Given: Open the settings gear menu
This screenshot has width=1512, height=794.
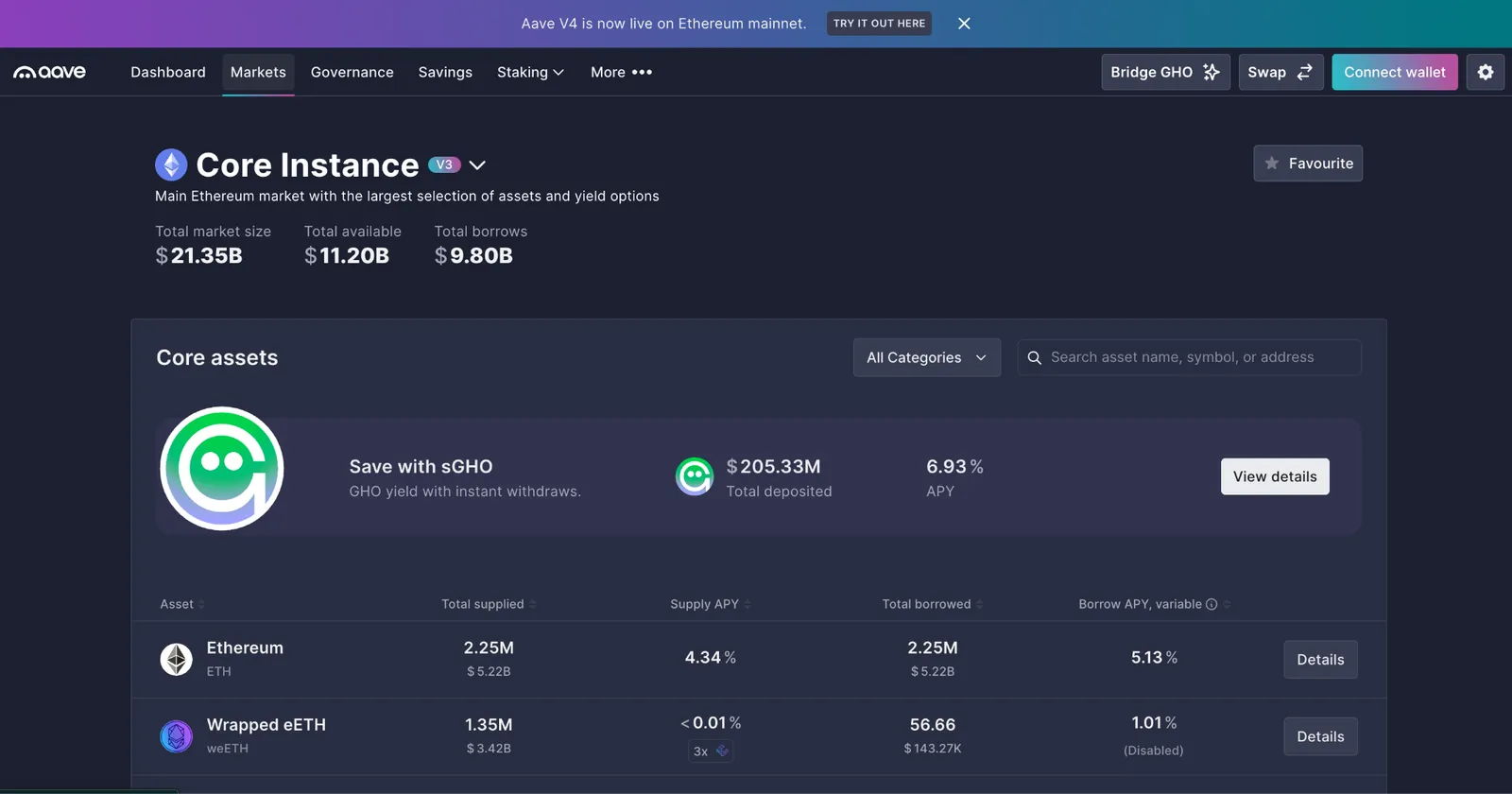Looking at the screenshot, I should pyautogui.click(x=1486, y=72).
